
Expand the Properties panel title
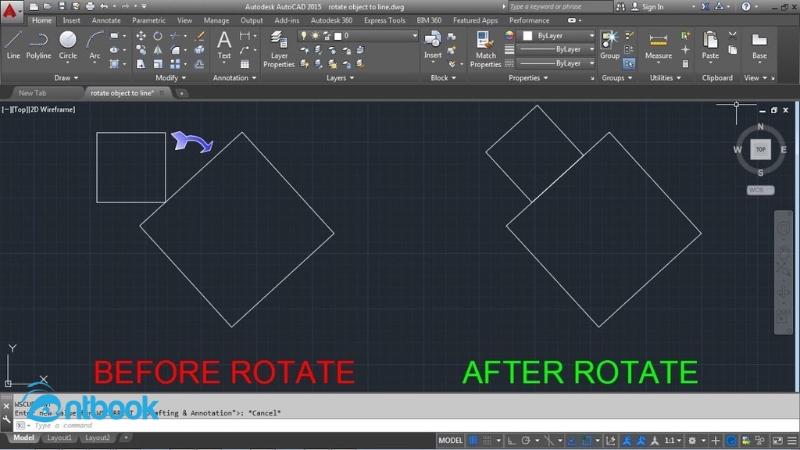(x=528, y=78)
